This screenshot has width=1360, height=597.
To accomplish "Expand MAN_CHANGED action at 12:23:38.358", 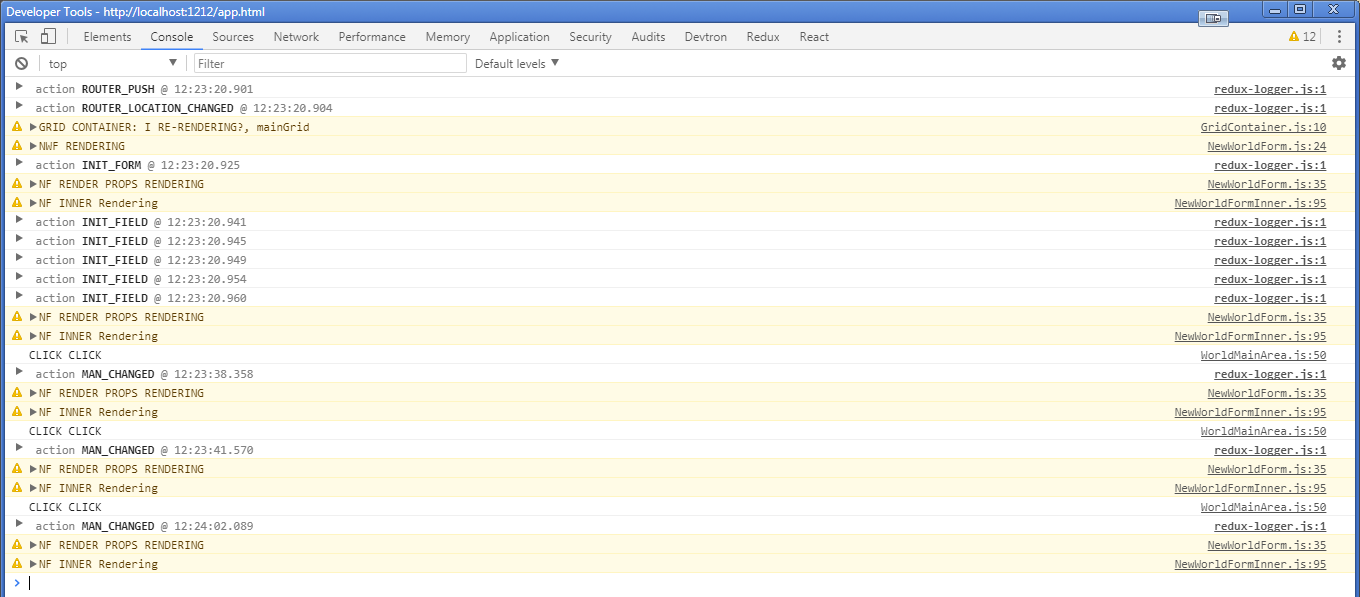I will click(19, 373).
